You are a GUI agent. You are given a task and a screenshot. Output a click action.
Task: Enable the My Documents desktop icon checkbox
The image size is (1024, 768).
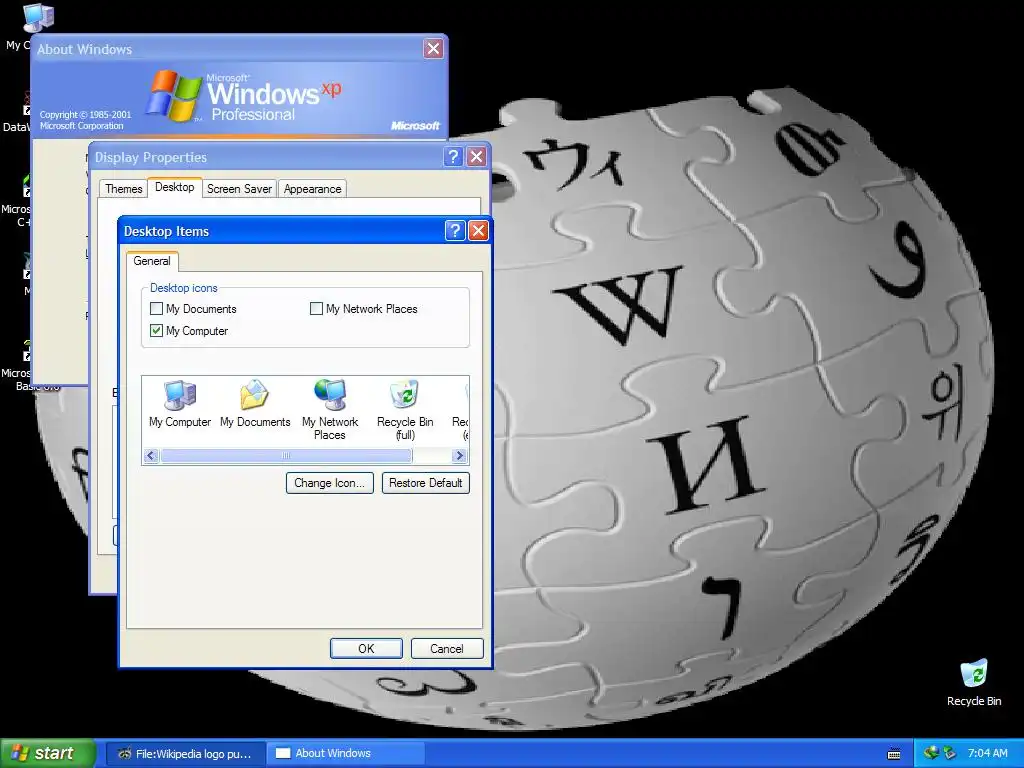point(156,308)
